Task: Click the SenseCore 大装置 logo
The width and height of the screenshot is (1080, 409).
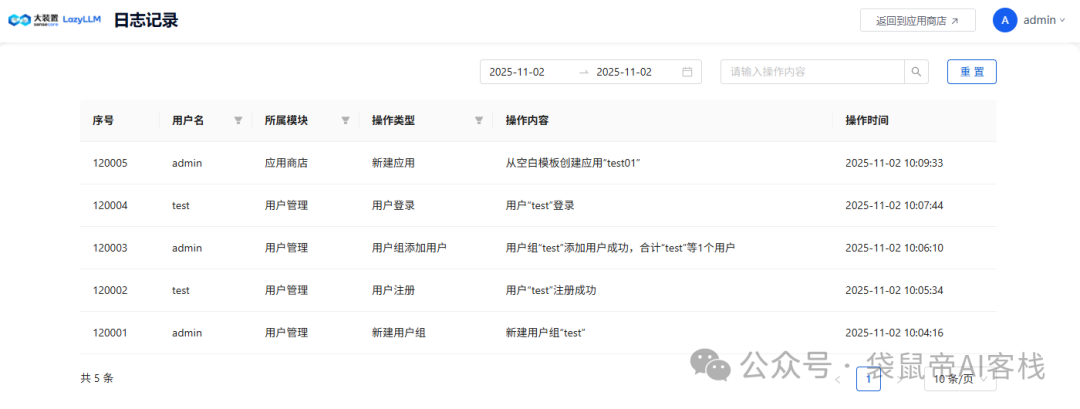Action: pyautogui.click(x=33, y=20)
